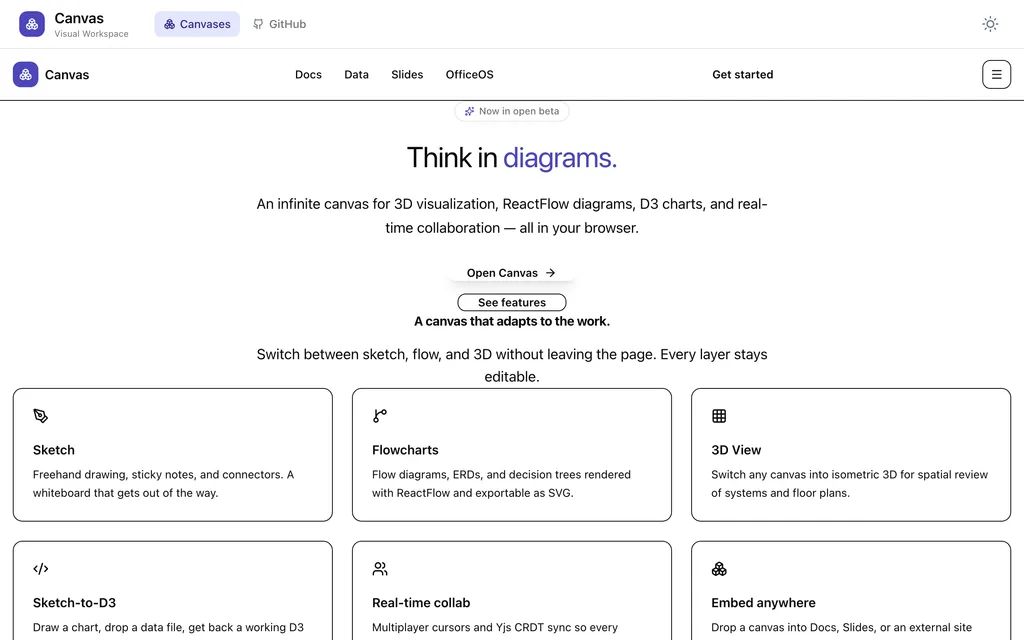Select the Flowcharts card title
The image size is (1024, 640).
coord(405,450)
